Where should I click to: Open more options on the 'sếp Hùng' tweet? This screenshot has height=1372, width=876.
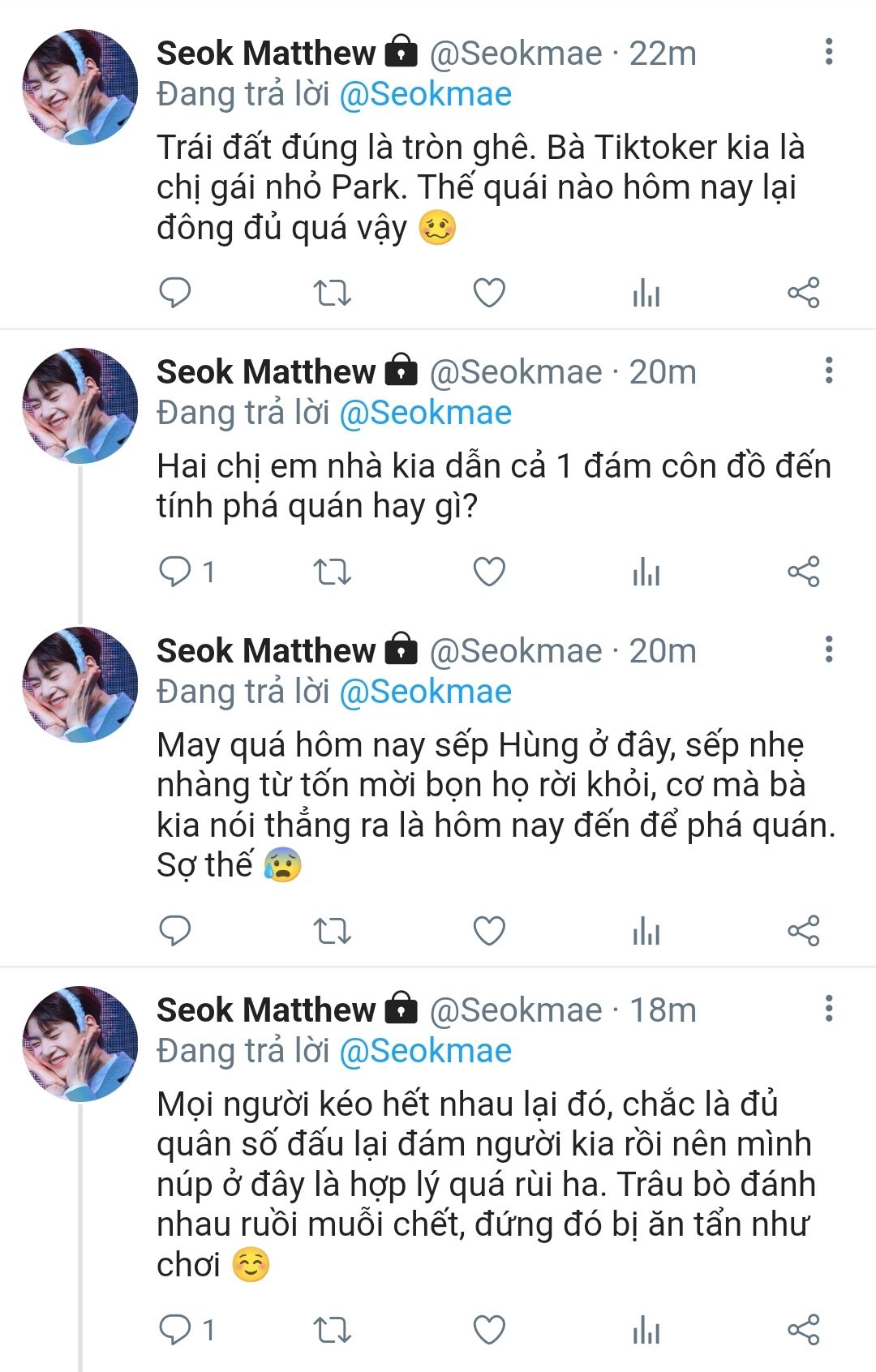click(828, 650)
